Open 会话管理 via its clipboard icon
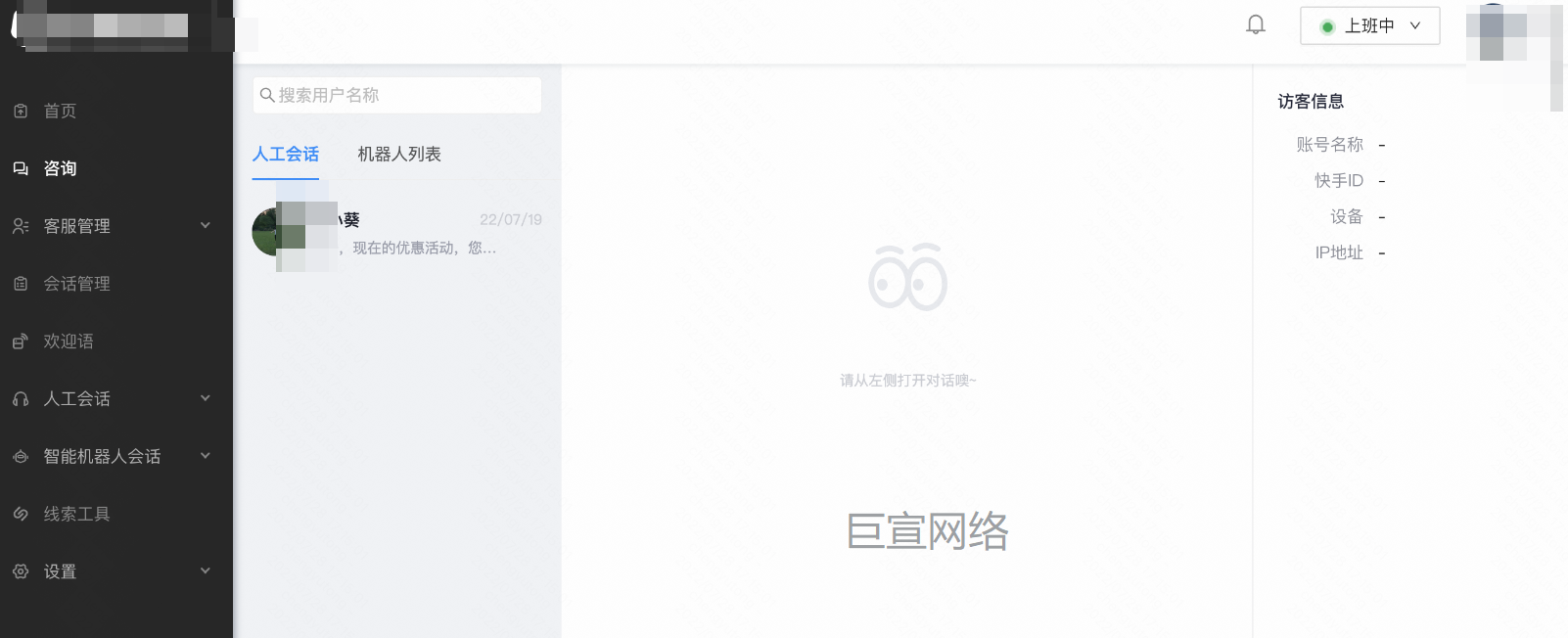 (21, 284)
